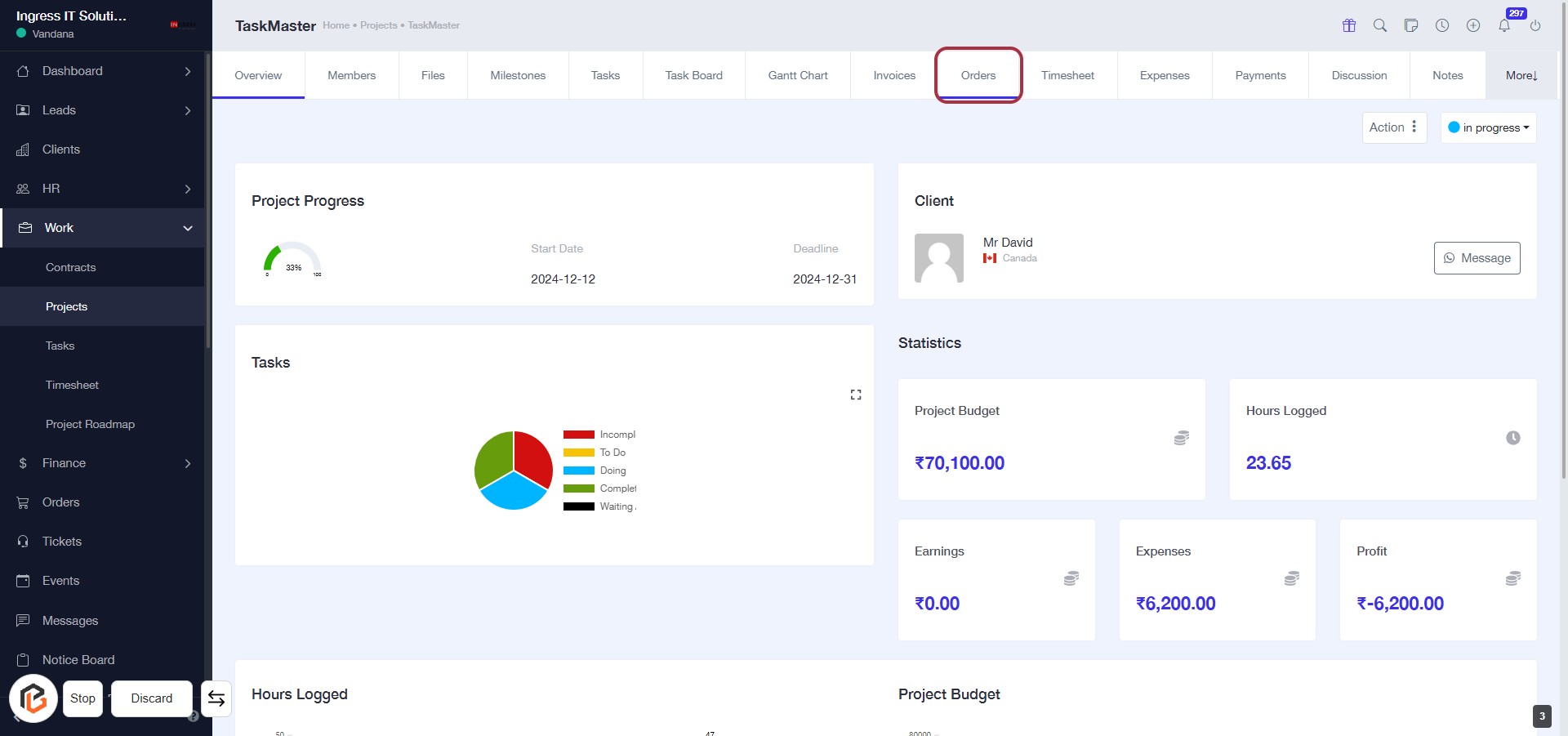Click the Message button for Mr David
Viewport: 1568px width, 736px height.
click(x=1477, y=258)
